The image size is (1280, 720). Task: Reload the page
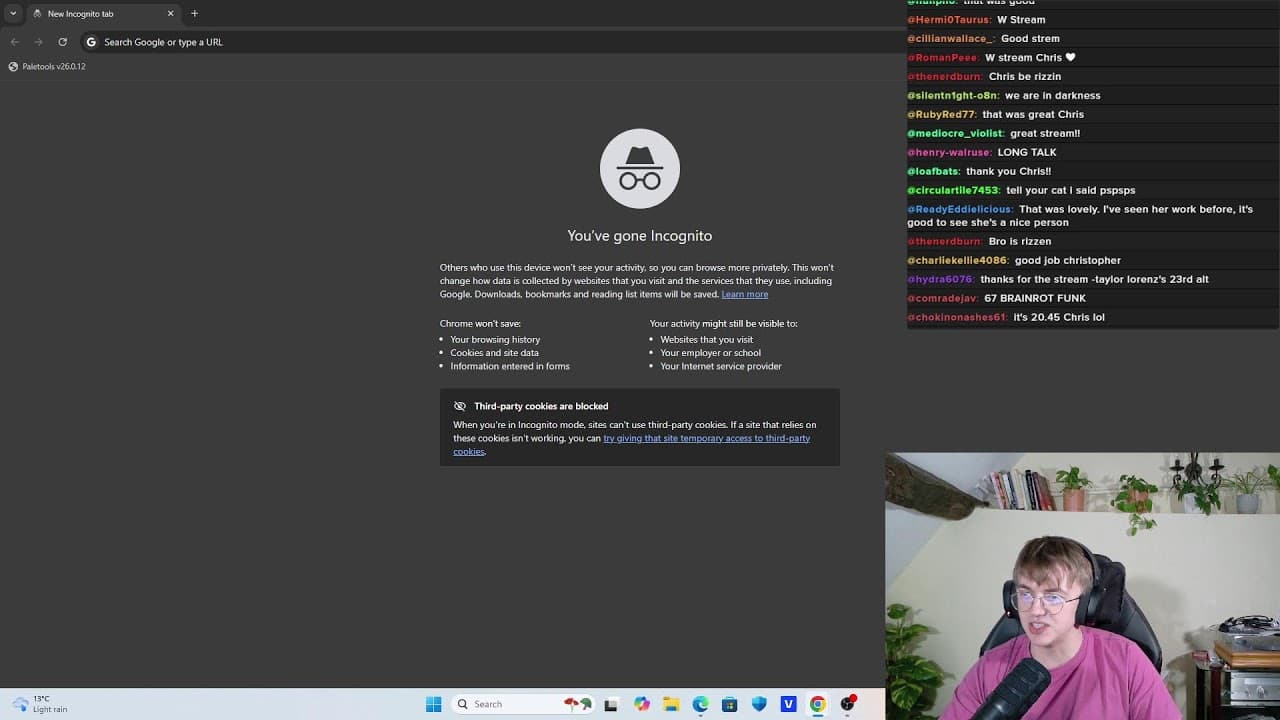click(62, 42)
